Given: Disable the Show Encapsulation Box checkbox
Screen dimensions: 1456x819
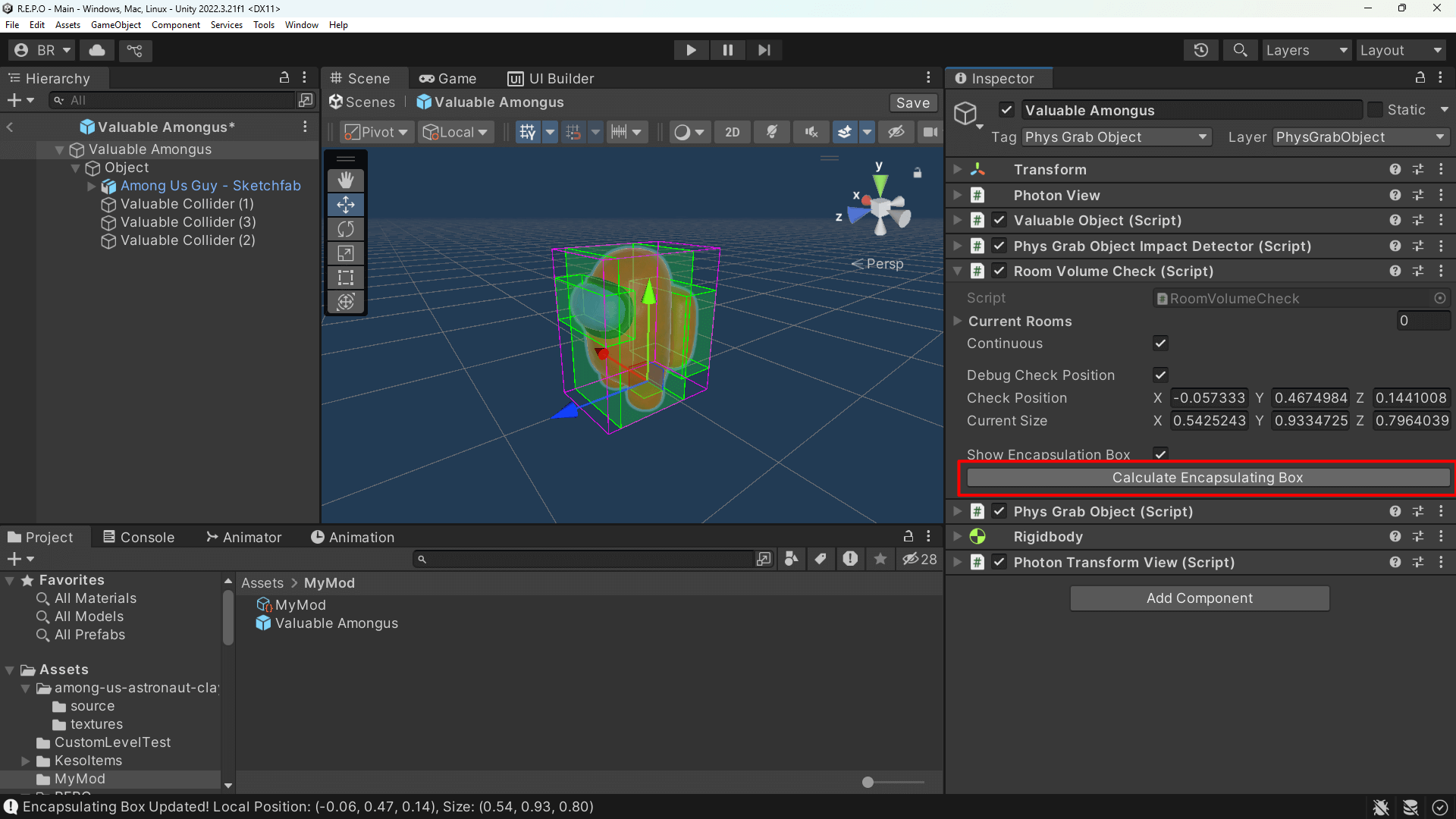Looking at the screenshot, I should (1159, 453).
